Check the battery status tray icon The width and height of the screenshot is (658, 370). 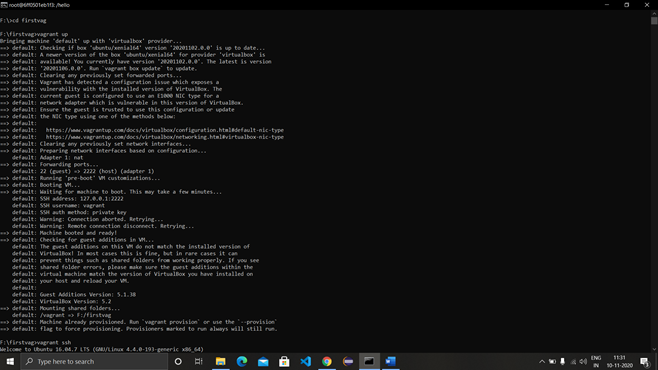[552, 361]
